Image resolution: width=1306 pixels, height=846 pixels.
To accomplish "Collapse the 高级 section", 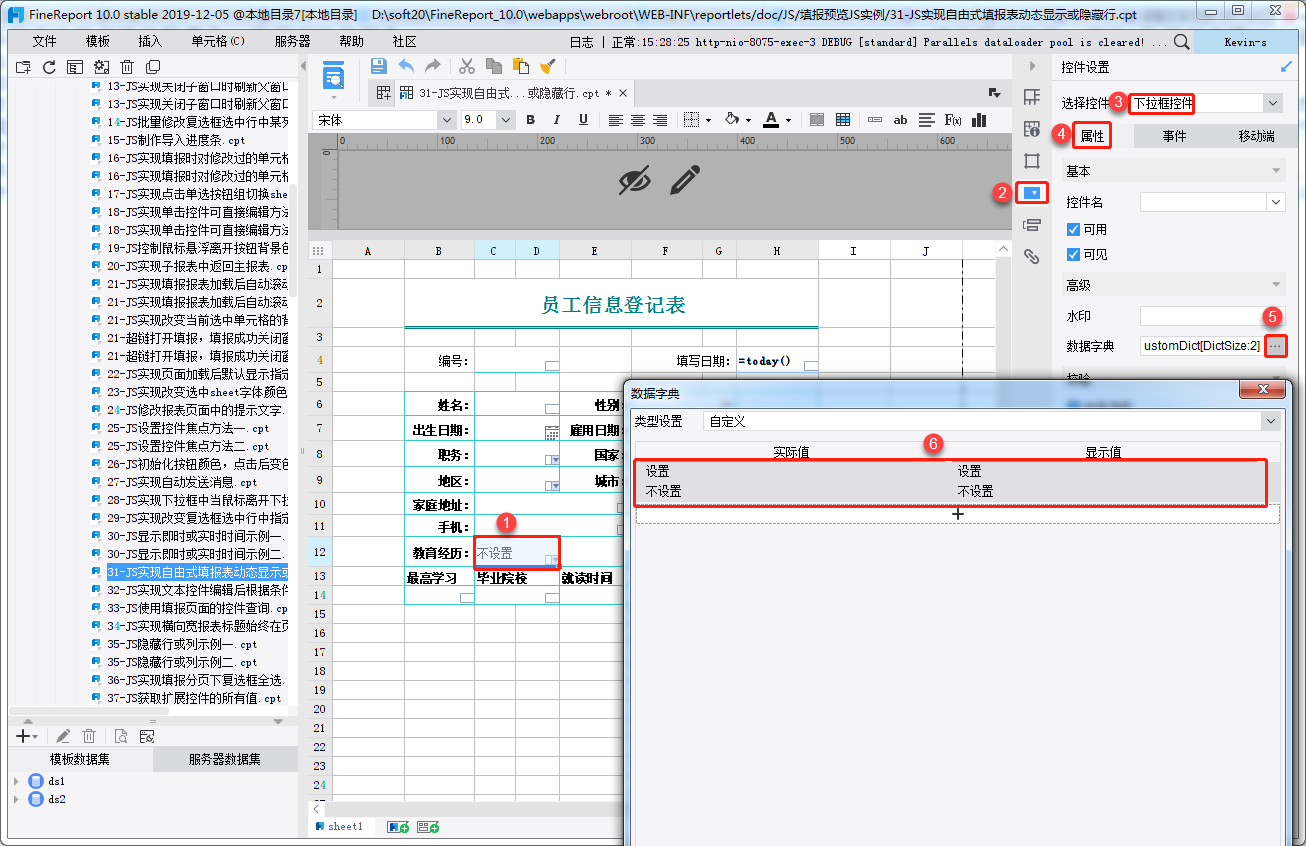I will point(1275,285).
